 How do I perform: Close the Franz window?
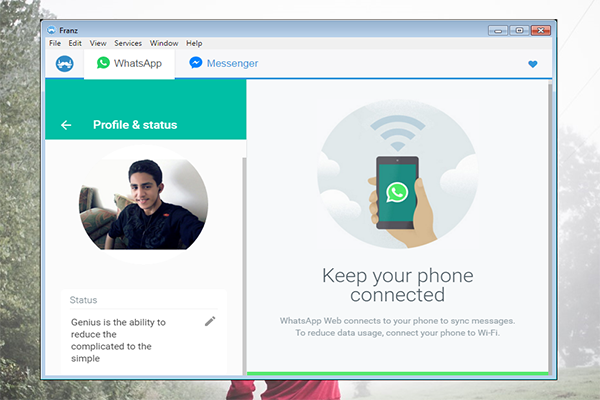541,30
